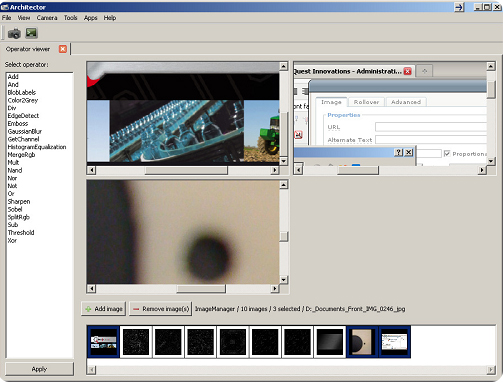Select the EdgeDetect operator
Image resolution: width=503 pixels, height=383 pixels.
pos(23,116)
